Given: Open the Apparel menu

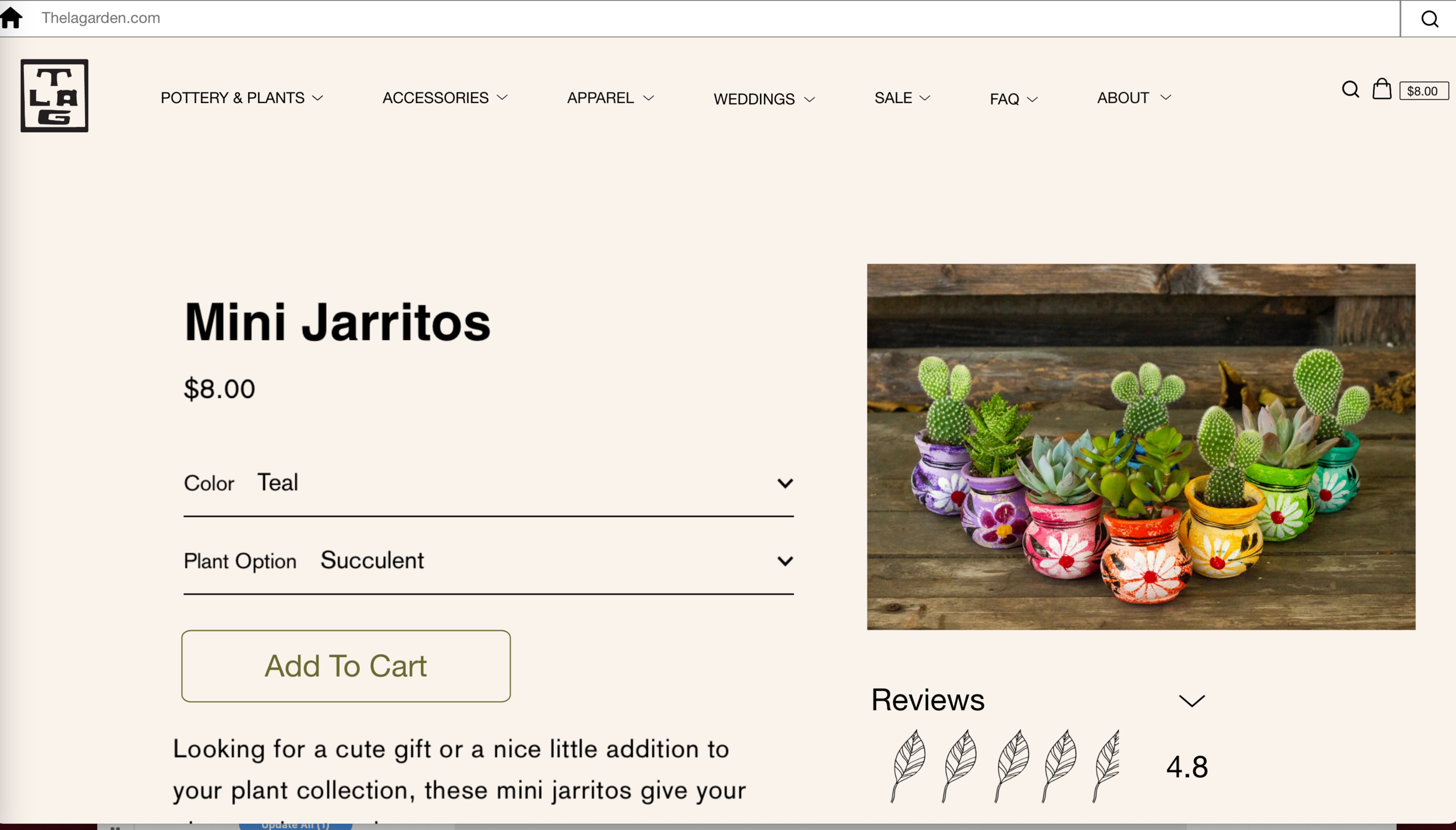Looking at the screenshot, I should coord(610,98).
